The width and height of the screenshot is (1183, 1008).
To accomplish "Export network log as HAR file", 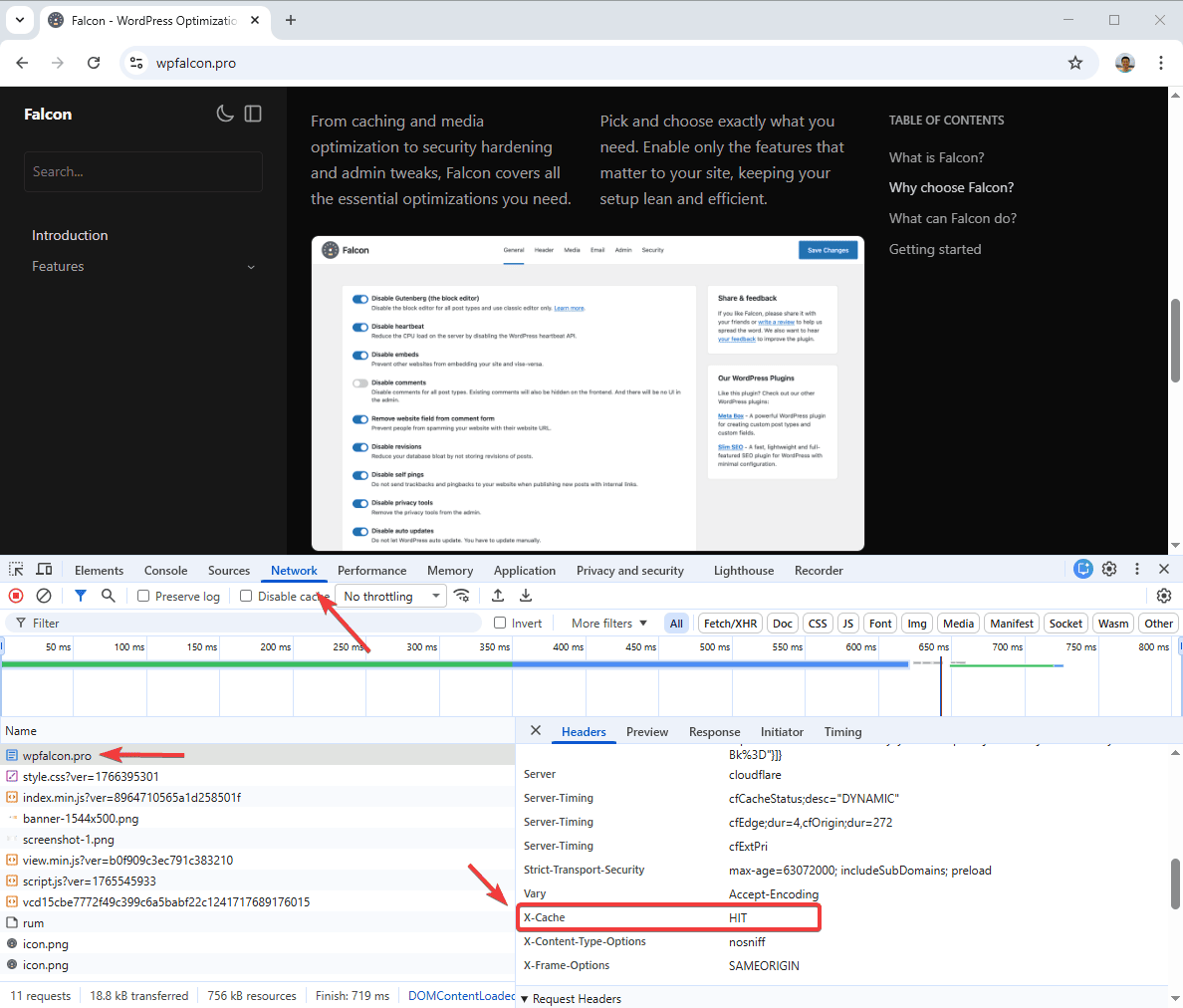I will point(525,595).
